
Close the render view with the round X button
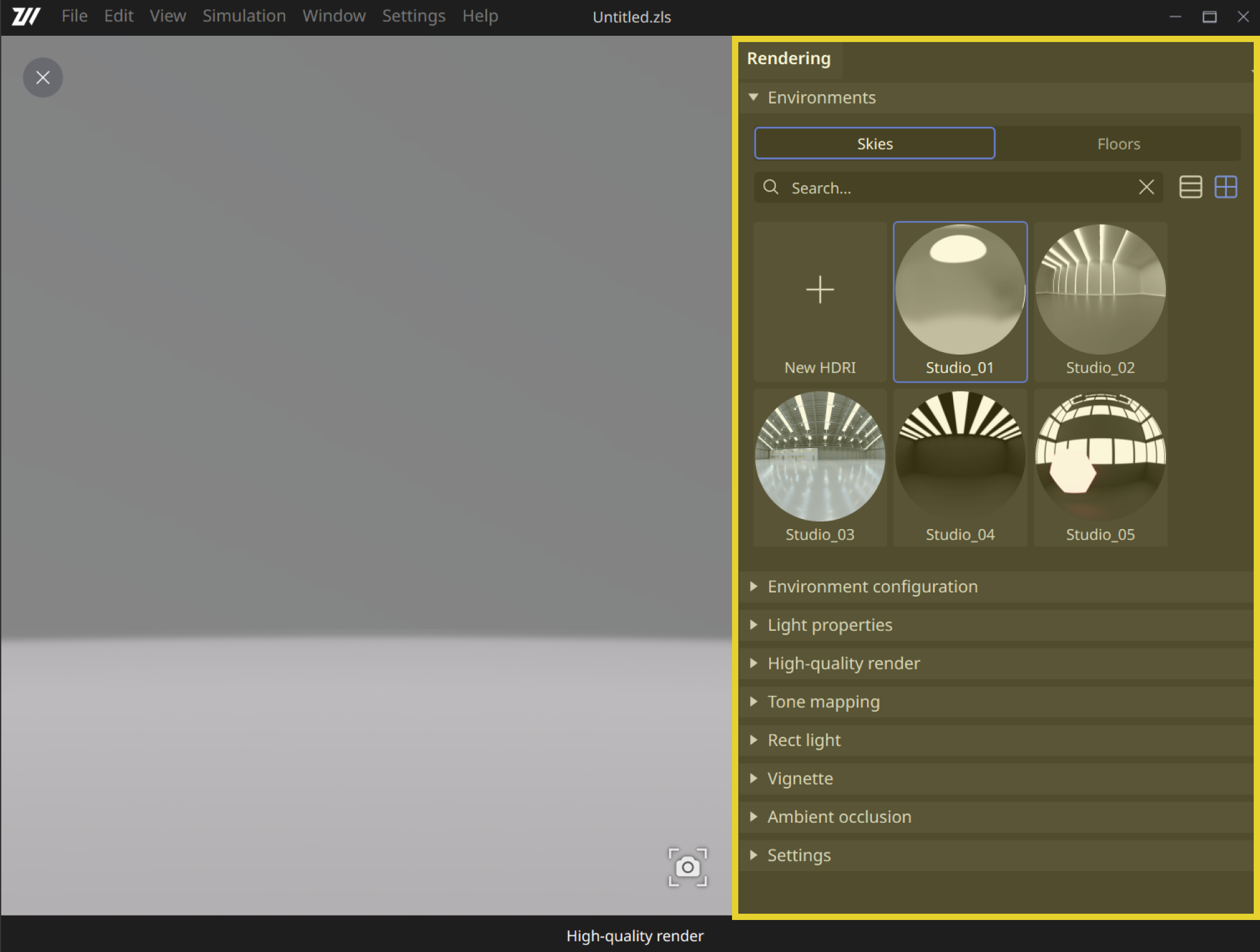click(x=43, y=78)
